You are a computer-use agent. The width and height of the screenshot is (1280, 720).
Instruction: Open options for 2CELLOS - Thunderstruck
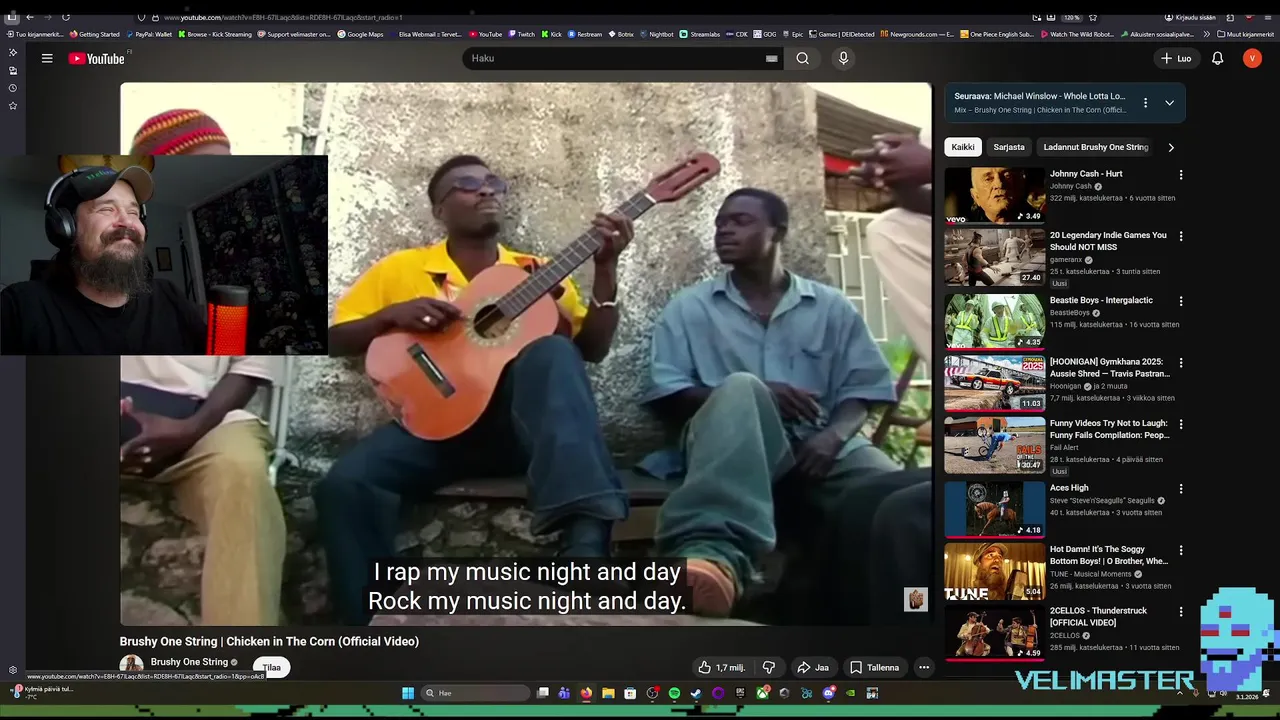(x=1181, y=611)
